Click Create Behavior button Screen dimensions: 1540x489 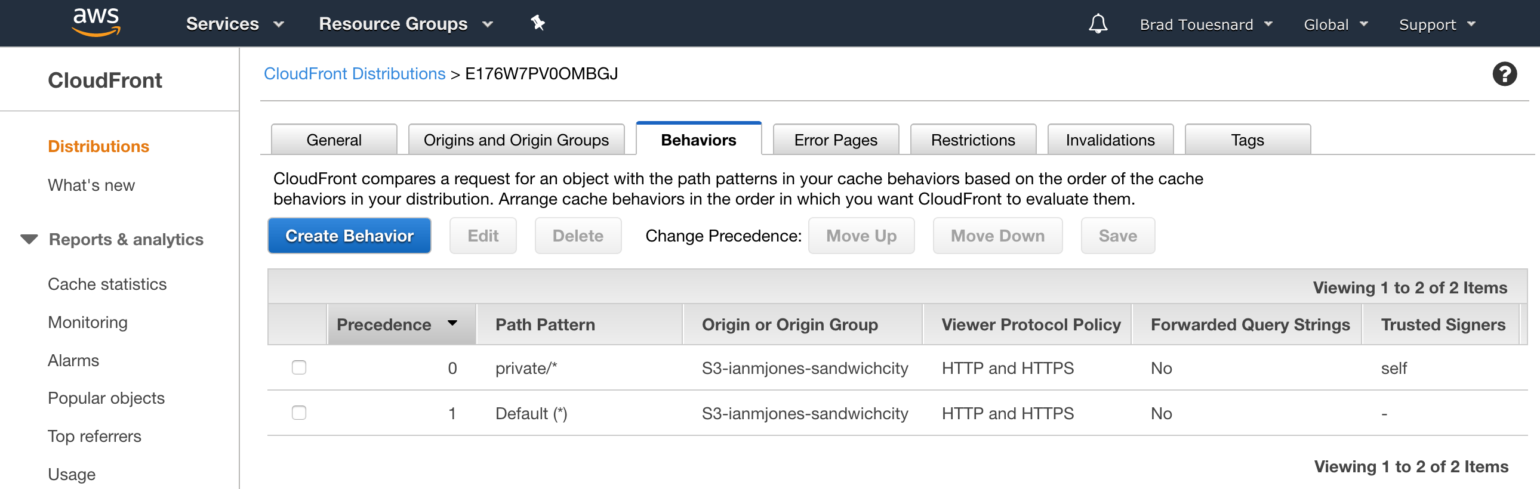click(x=349, y=236)
